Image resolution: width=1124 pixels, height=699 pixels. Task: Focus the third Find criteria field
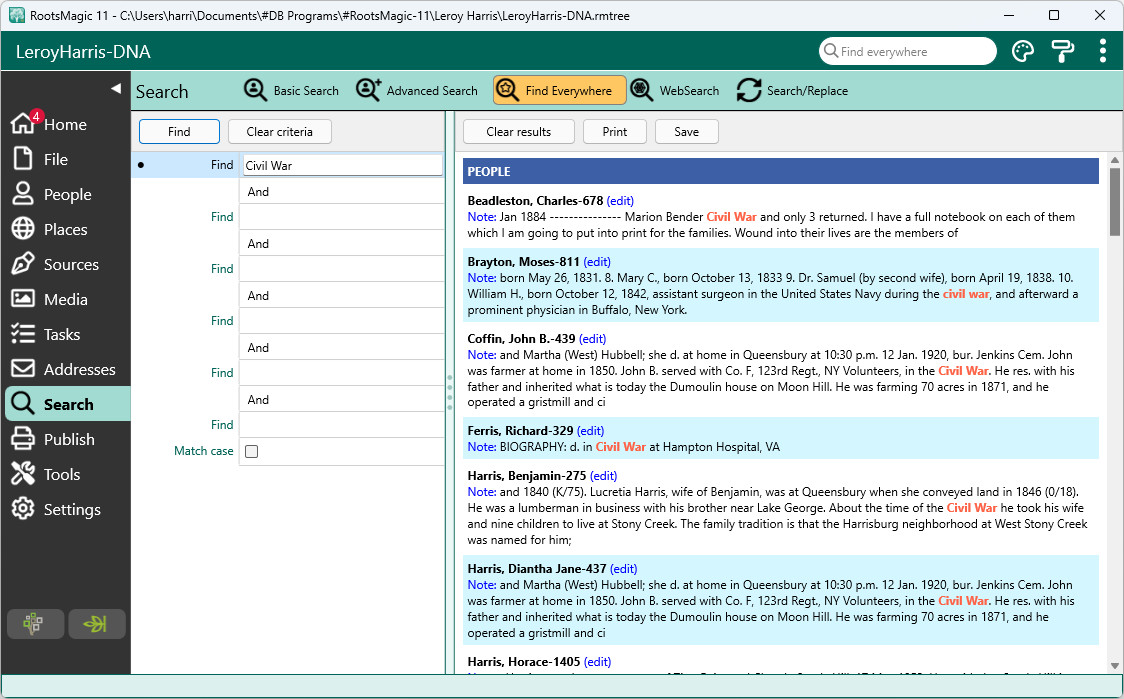pyautogui.click(x=341, y=269)
